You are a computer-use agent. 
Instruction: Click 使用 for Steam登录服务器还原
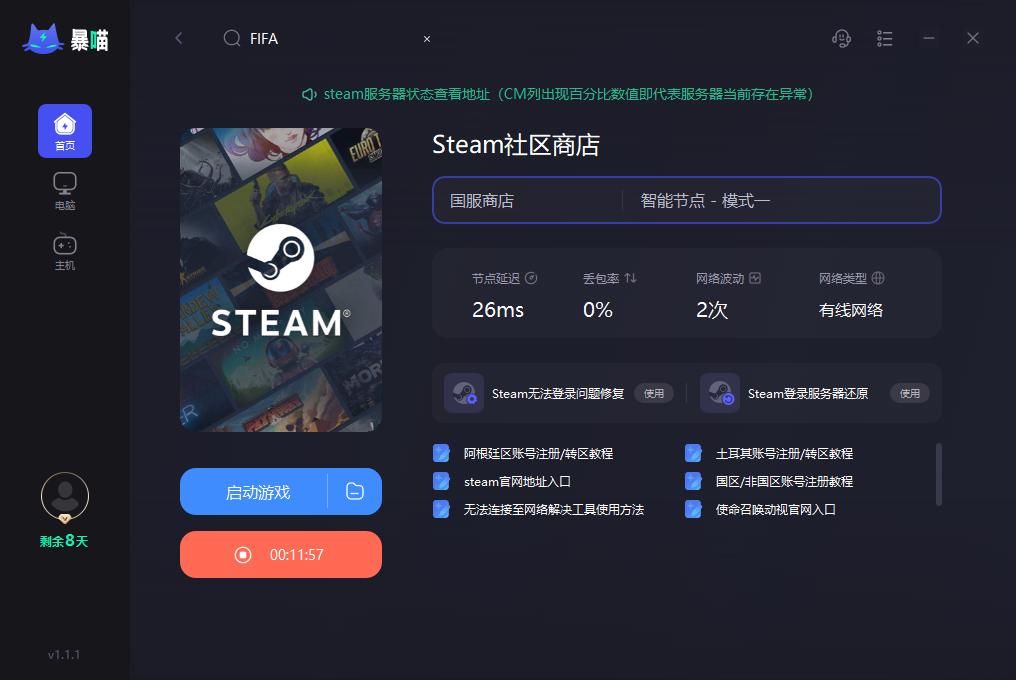(910, 393)
